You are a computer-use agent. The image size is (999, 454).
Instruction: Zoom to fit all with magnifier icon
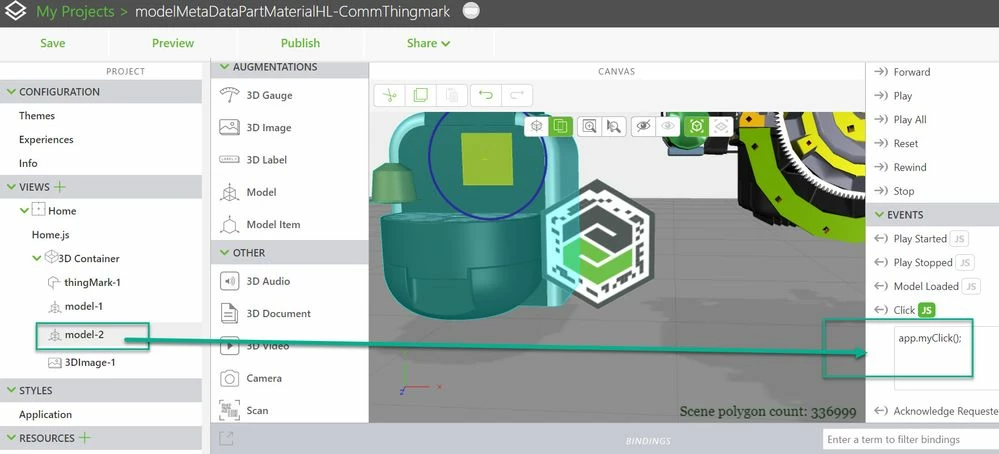click(x=589, y=126)
